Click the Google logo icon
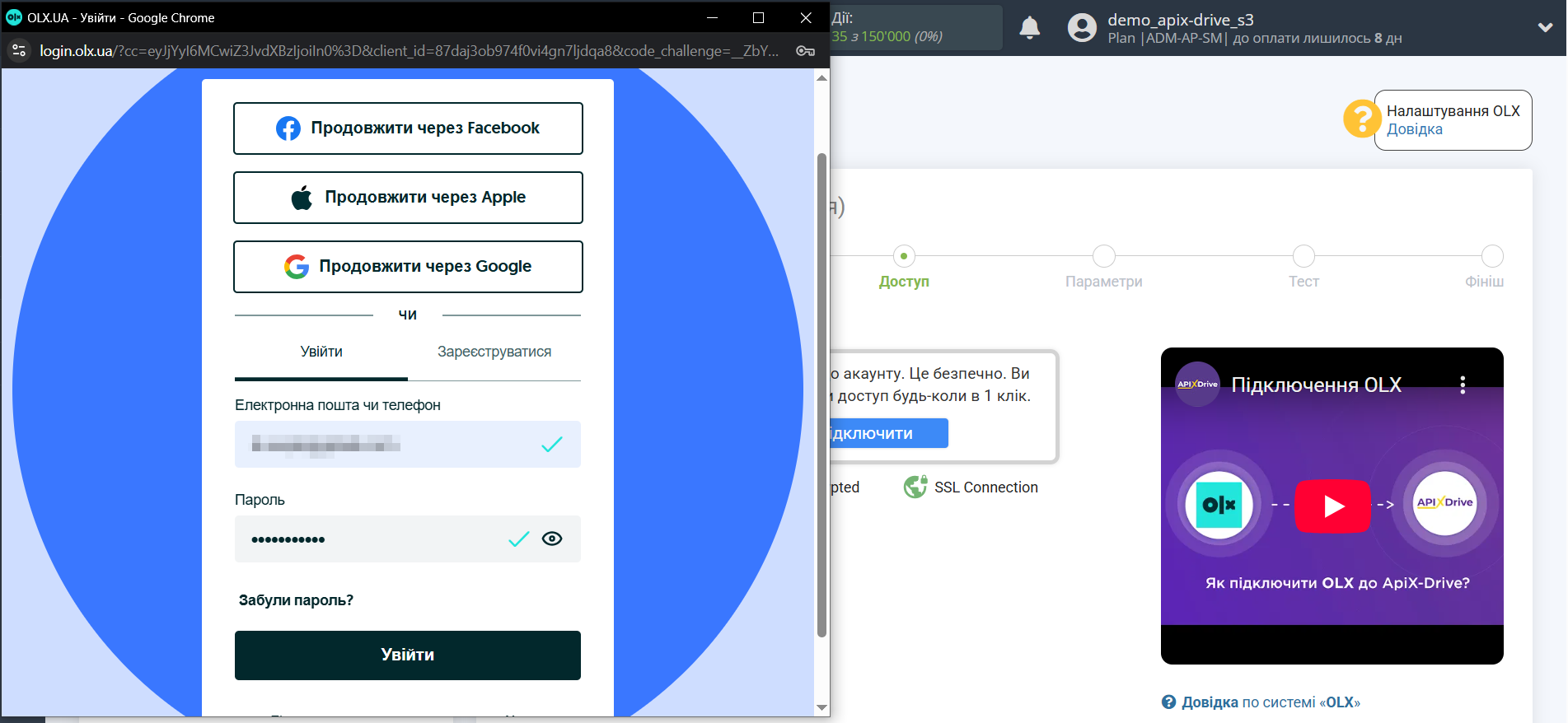1568x723 pixels. click(297, 267)
